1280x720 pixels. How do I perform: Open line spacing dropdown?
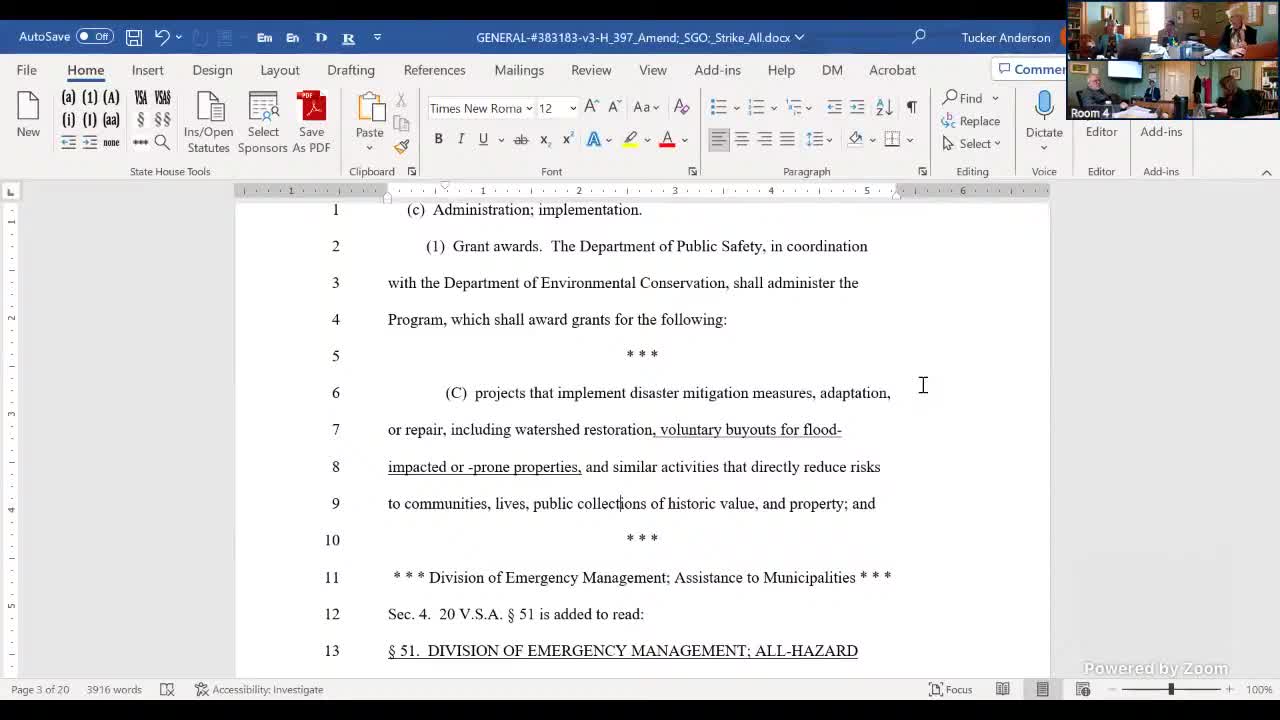click(819, 139)
